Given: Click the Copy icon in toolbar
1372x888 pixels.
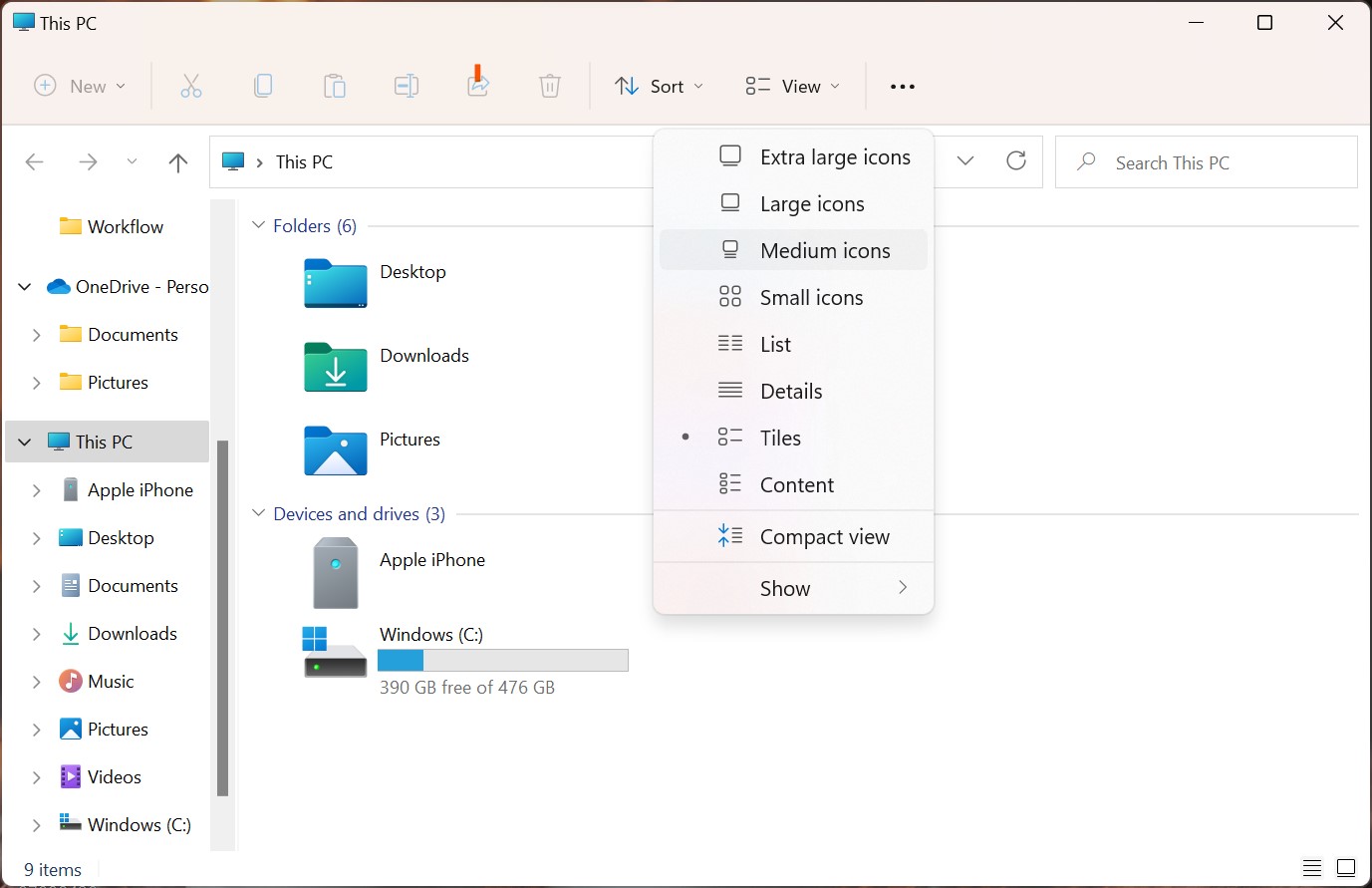Looking at the screenshot, I should [263, 87].
